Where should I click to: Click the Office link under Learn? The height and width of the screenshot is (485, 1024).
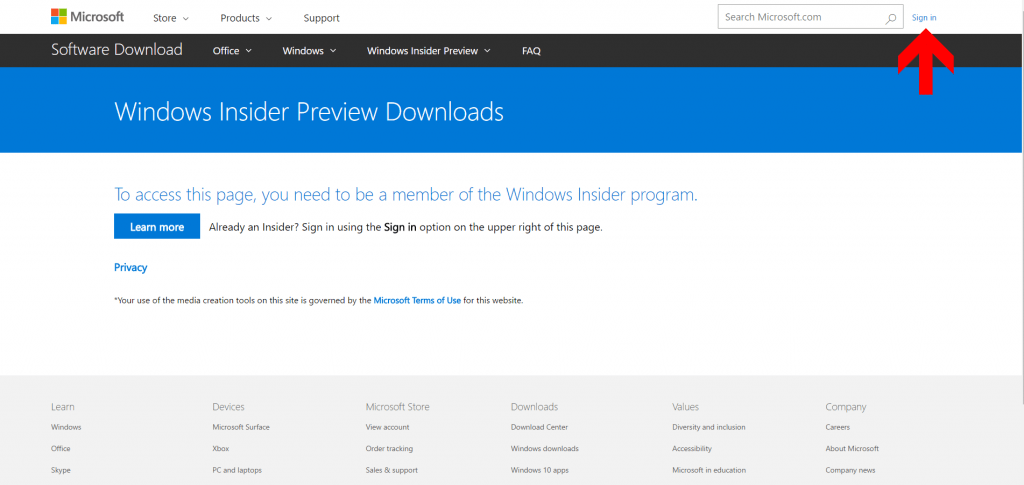pos(61,449)
